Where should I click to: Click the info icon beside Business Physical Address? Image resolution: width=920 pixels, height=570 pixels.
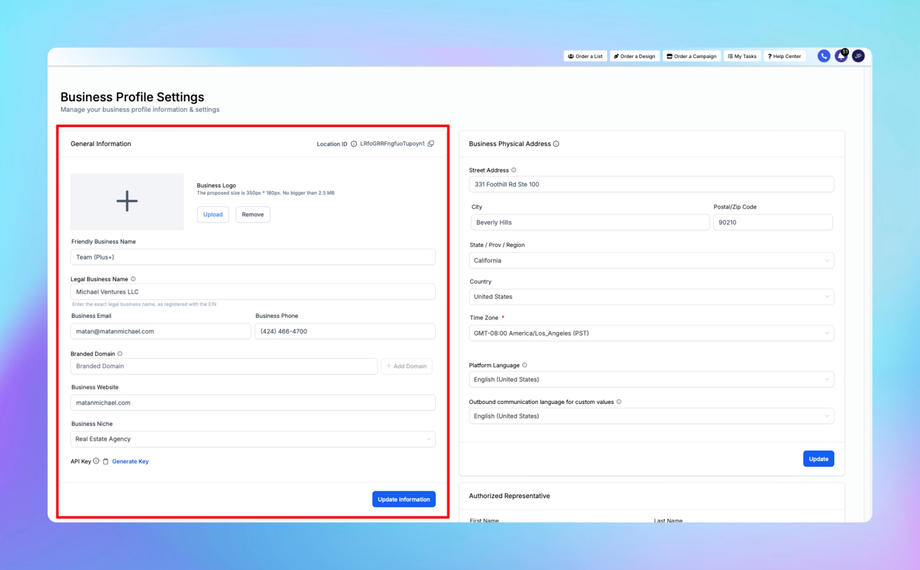(x=556, y=144)
